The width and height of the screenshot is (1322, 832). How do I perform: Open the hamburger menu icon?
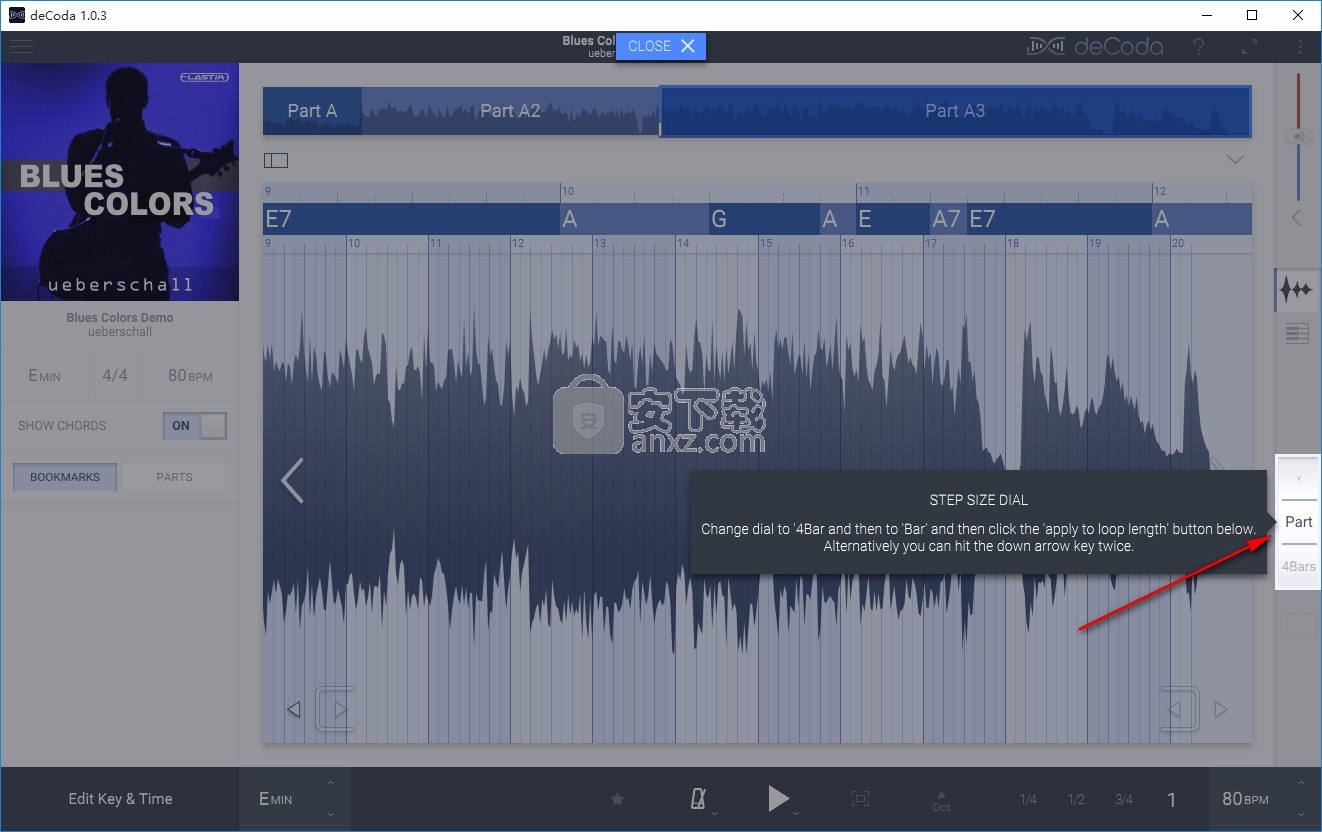pos(21,47)
